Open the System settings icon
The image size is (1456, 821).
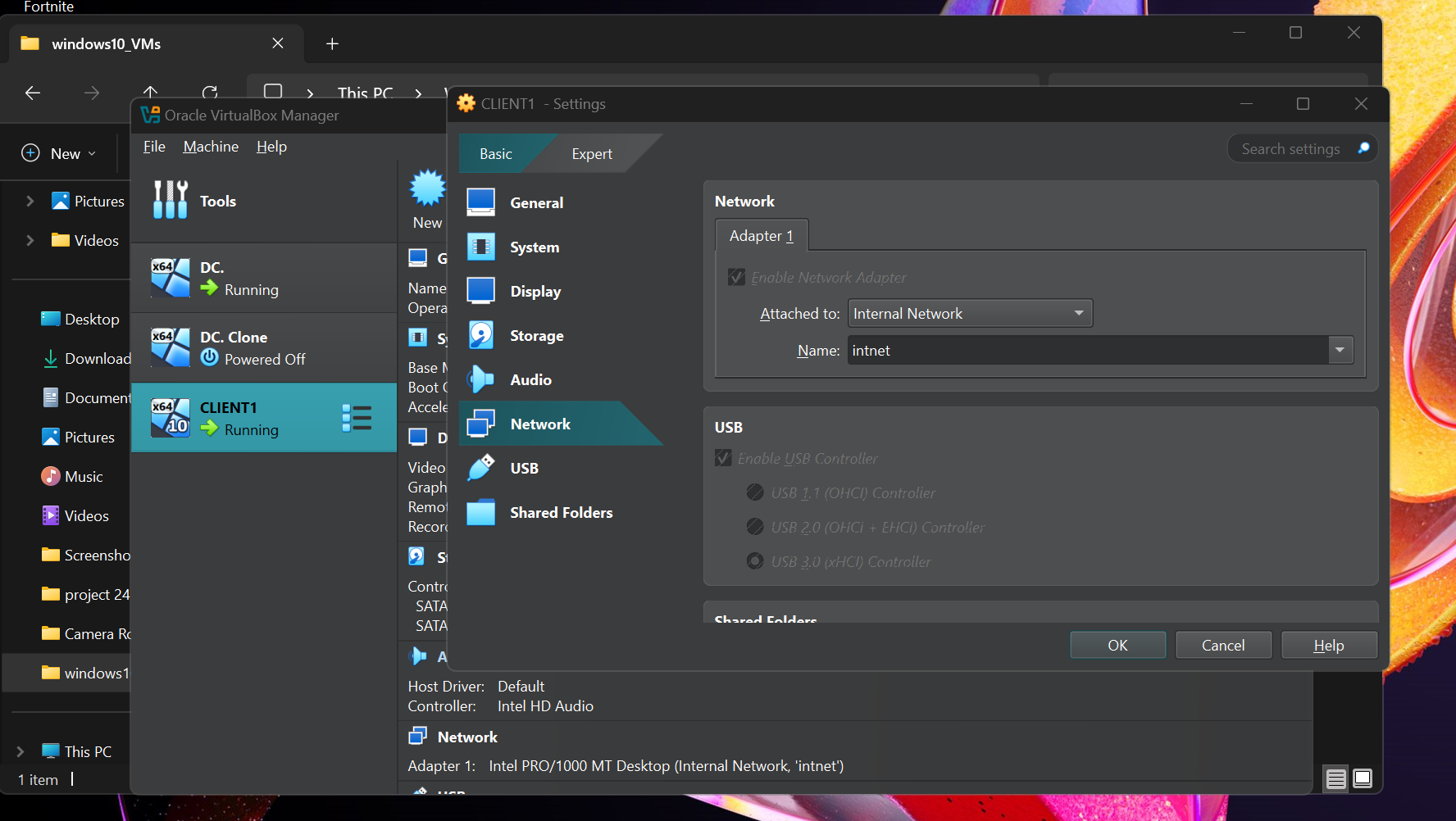pyautogui.click(x=481, y=247)
